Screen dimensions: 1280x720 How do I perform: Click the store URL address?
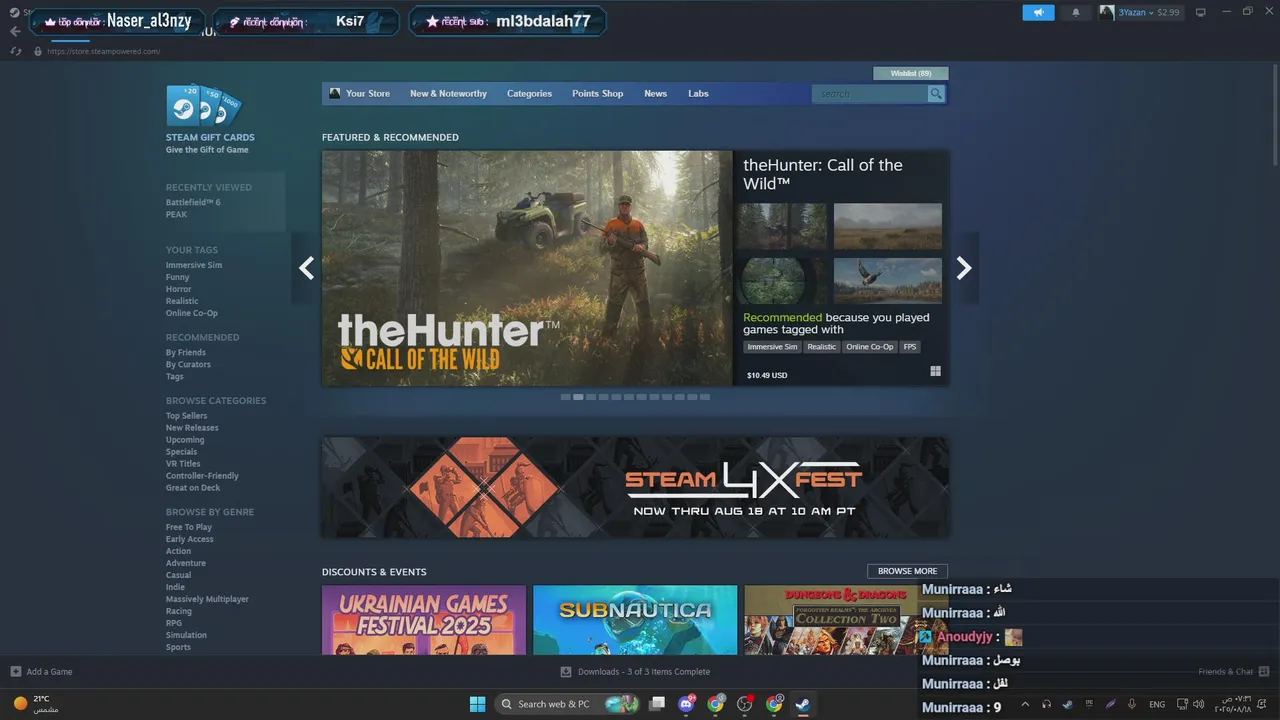(103, 51)
